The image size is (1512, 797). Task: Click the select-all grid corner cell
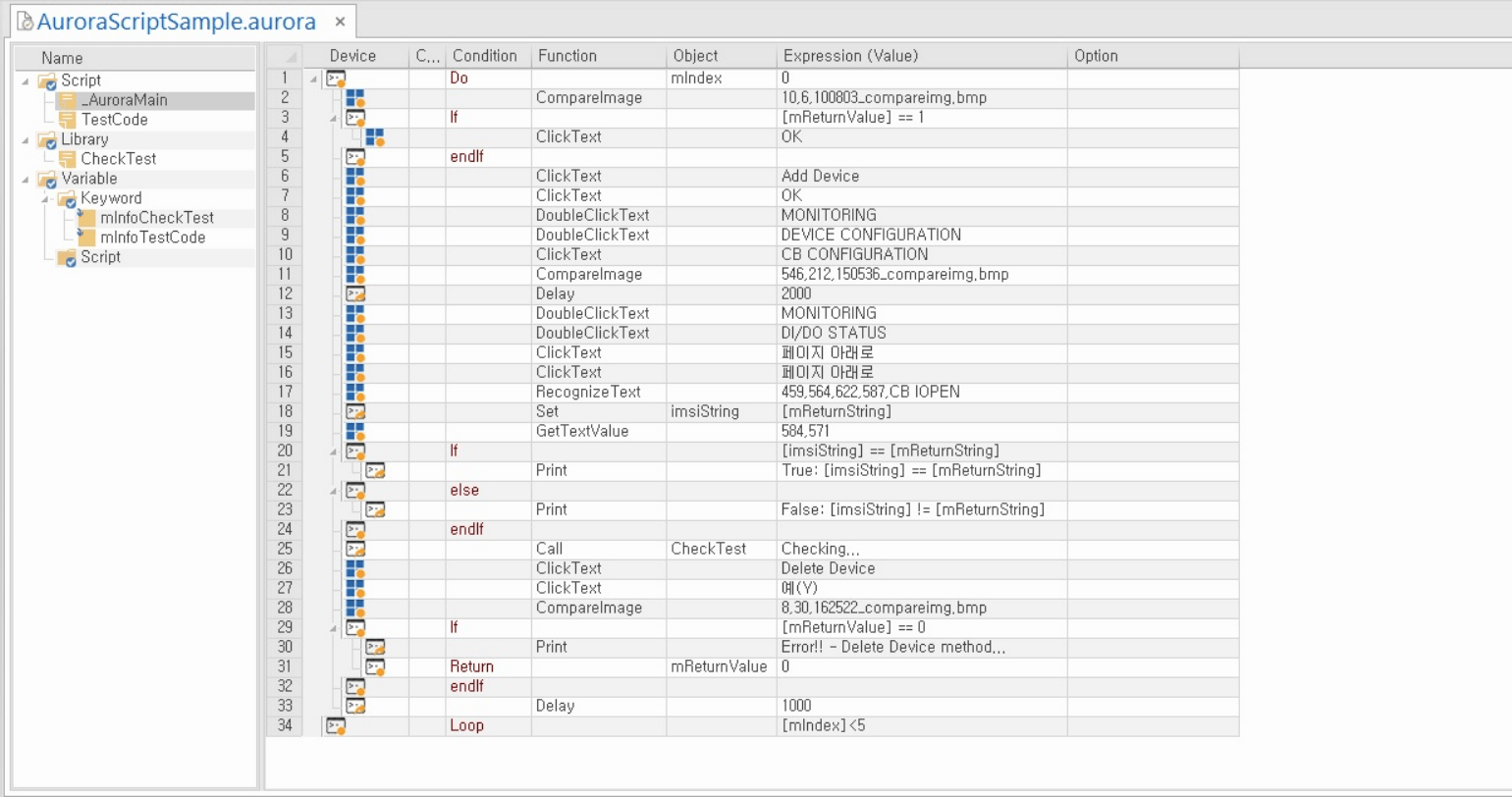click(x=284, y=56)
